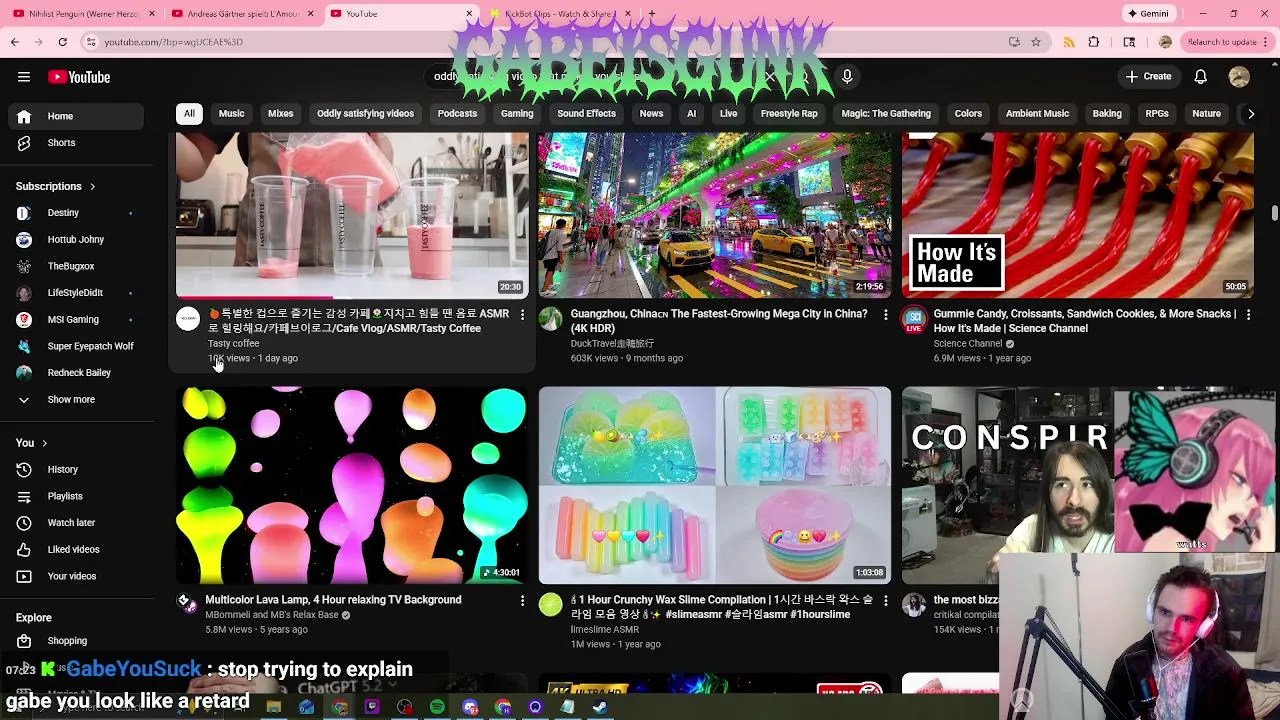Open Shopping under Explore
The width and height of the screenshot is (1280, 720).
(x=76, y=641)
